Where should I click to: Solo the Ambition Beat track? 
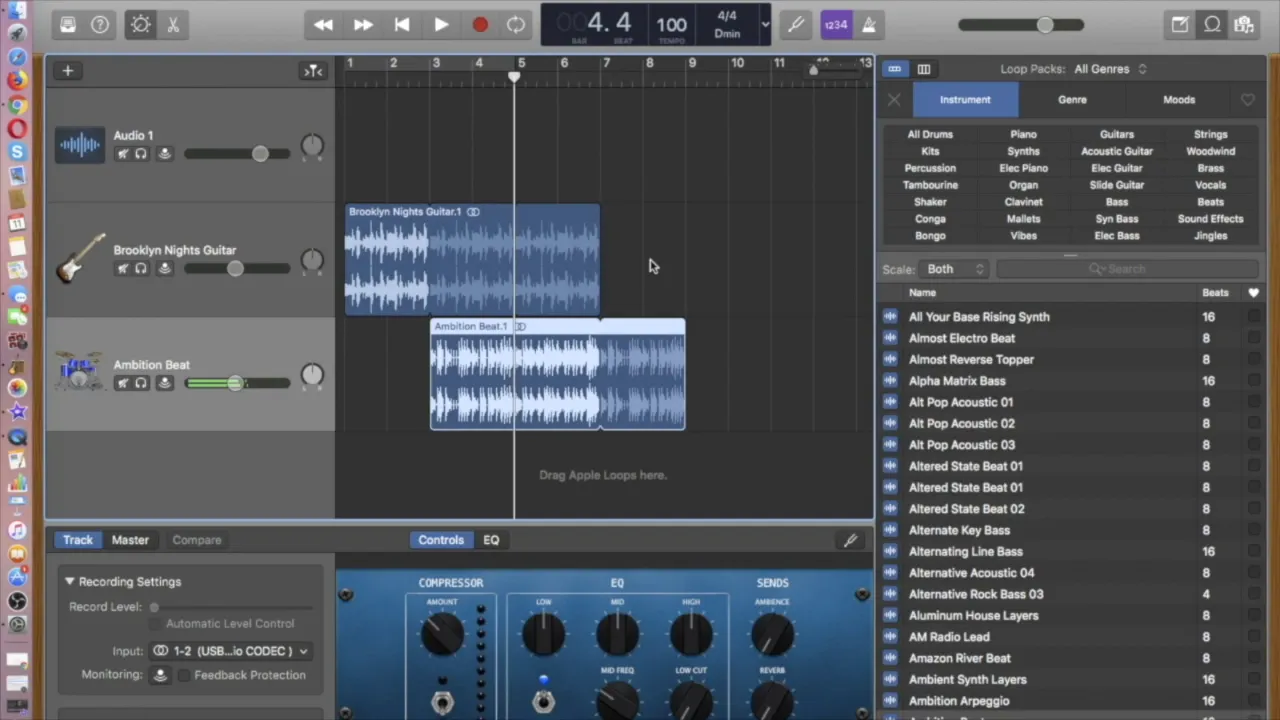pos(141,383)
